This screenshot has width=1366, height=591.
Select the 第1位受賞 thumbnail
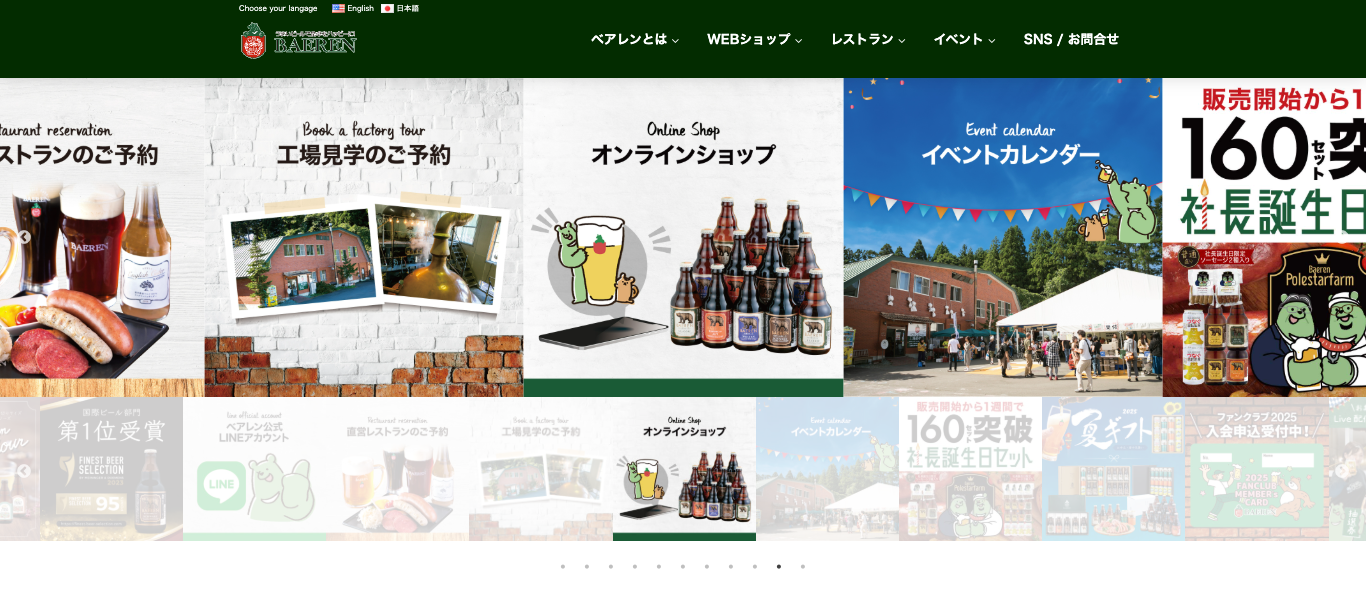click(111, 469)
